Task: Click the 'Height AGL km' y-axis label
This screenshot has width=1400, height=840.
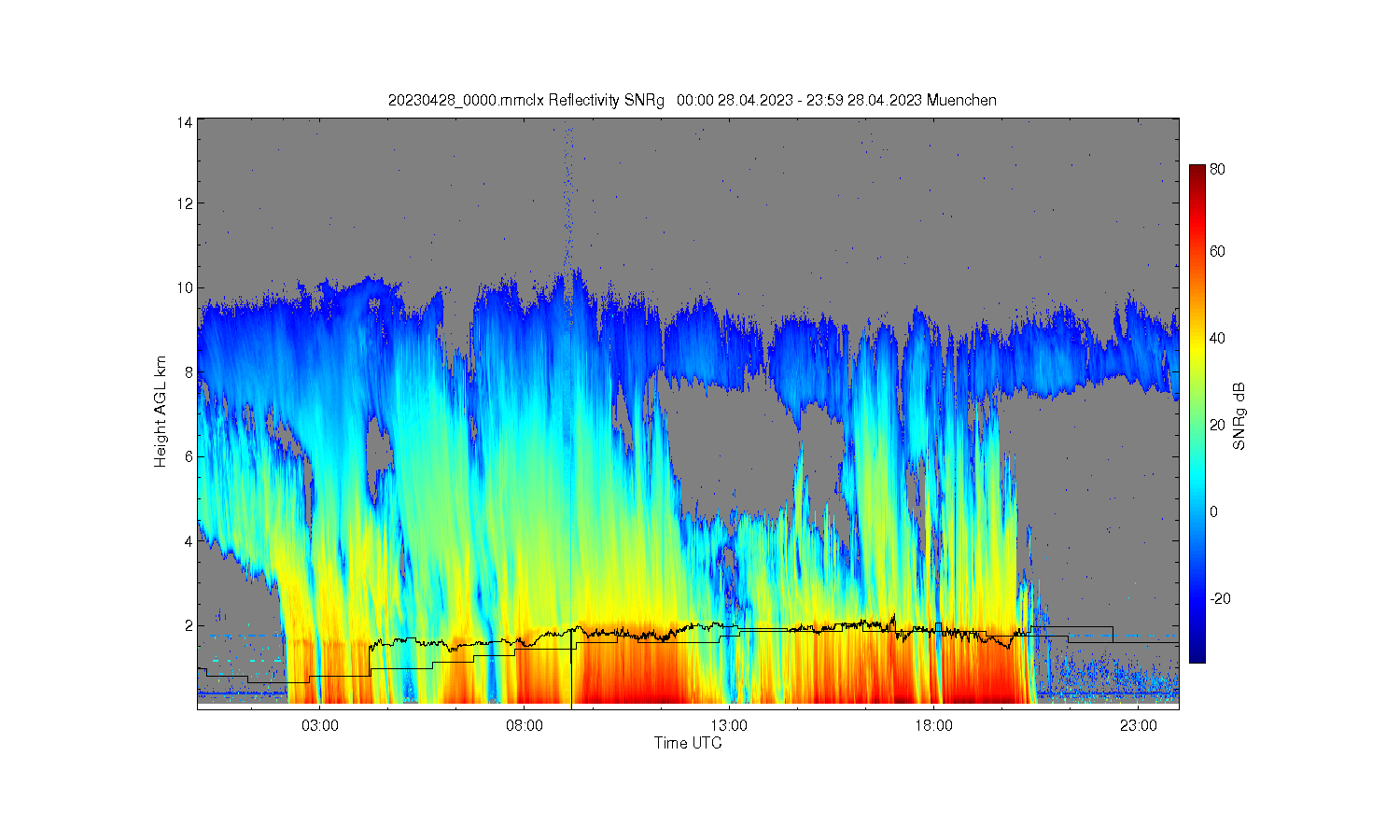Action: [161, 412]
